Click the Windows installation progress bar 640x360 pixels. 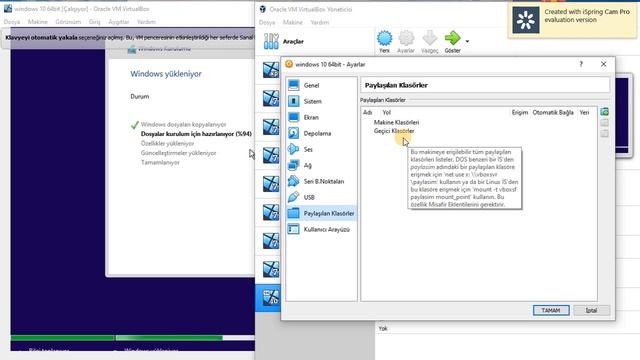pyautogui.click(x=133, y=338)
